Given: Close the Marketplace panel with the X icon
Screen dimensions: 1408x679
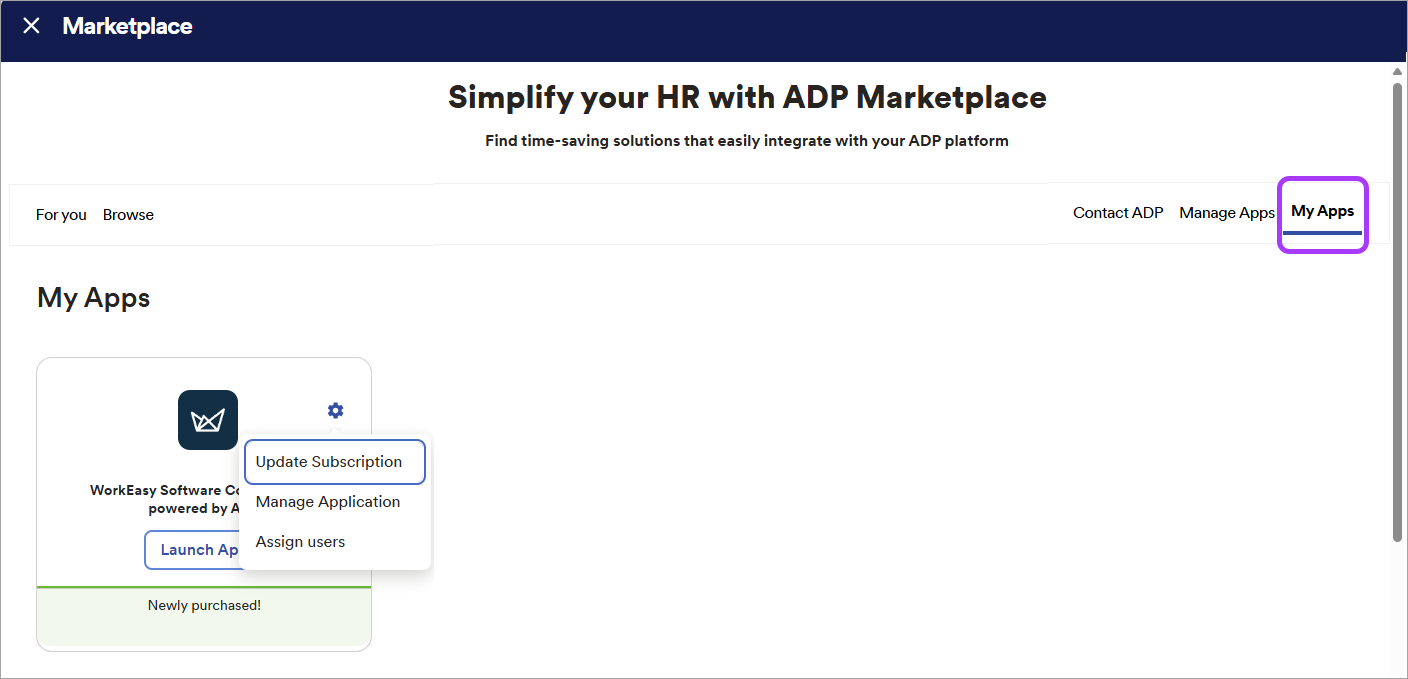Looking at the screenshot, I should click(x=32, y=26).
